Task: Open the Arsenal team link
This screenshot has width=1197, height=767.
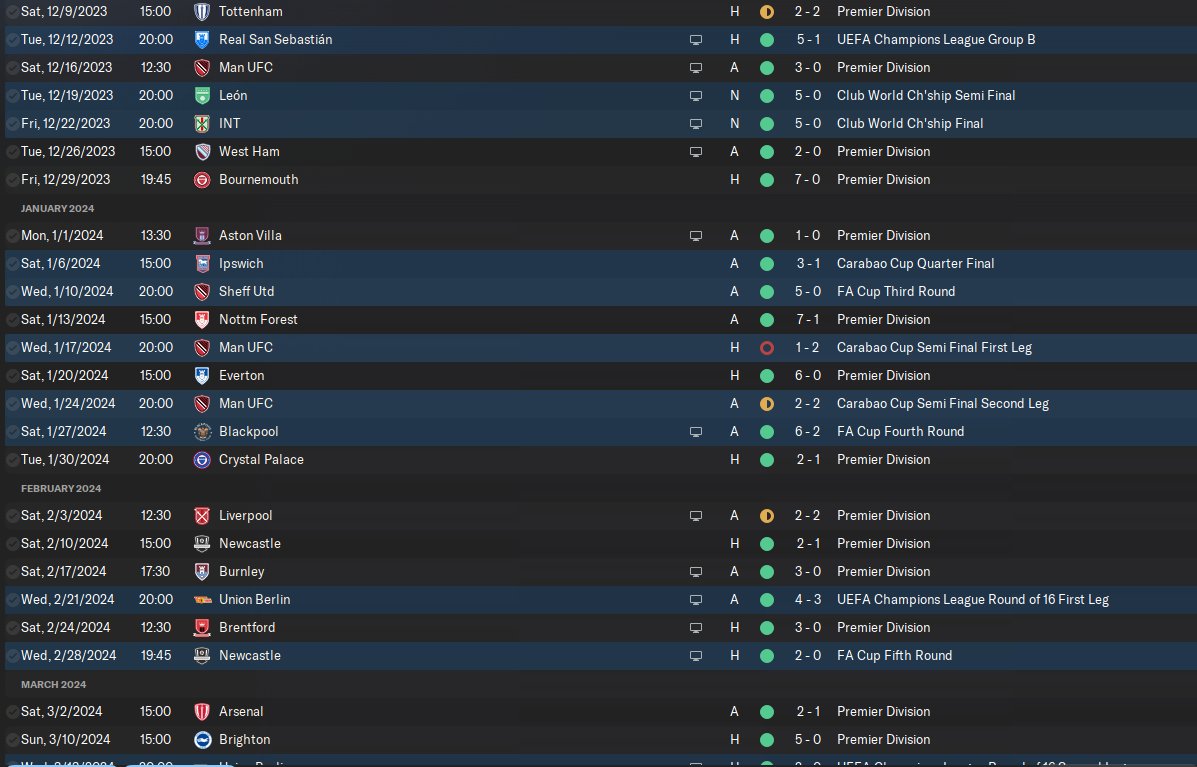Action: [240, 711]
